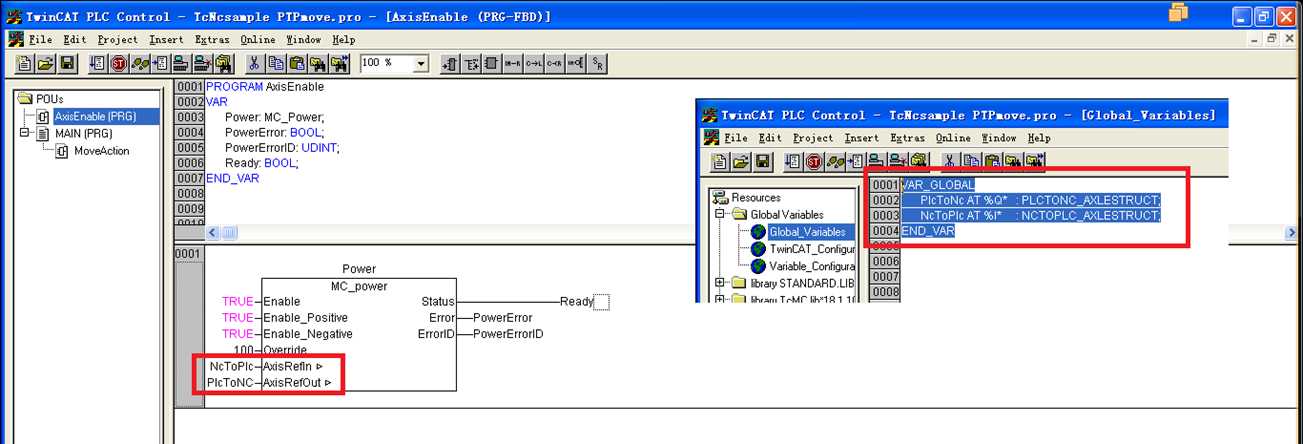Click the TRUE value at Enable_Positive

coord(237,318)
